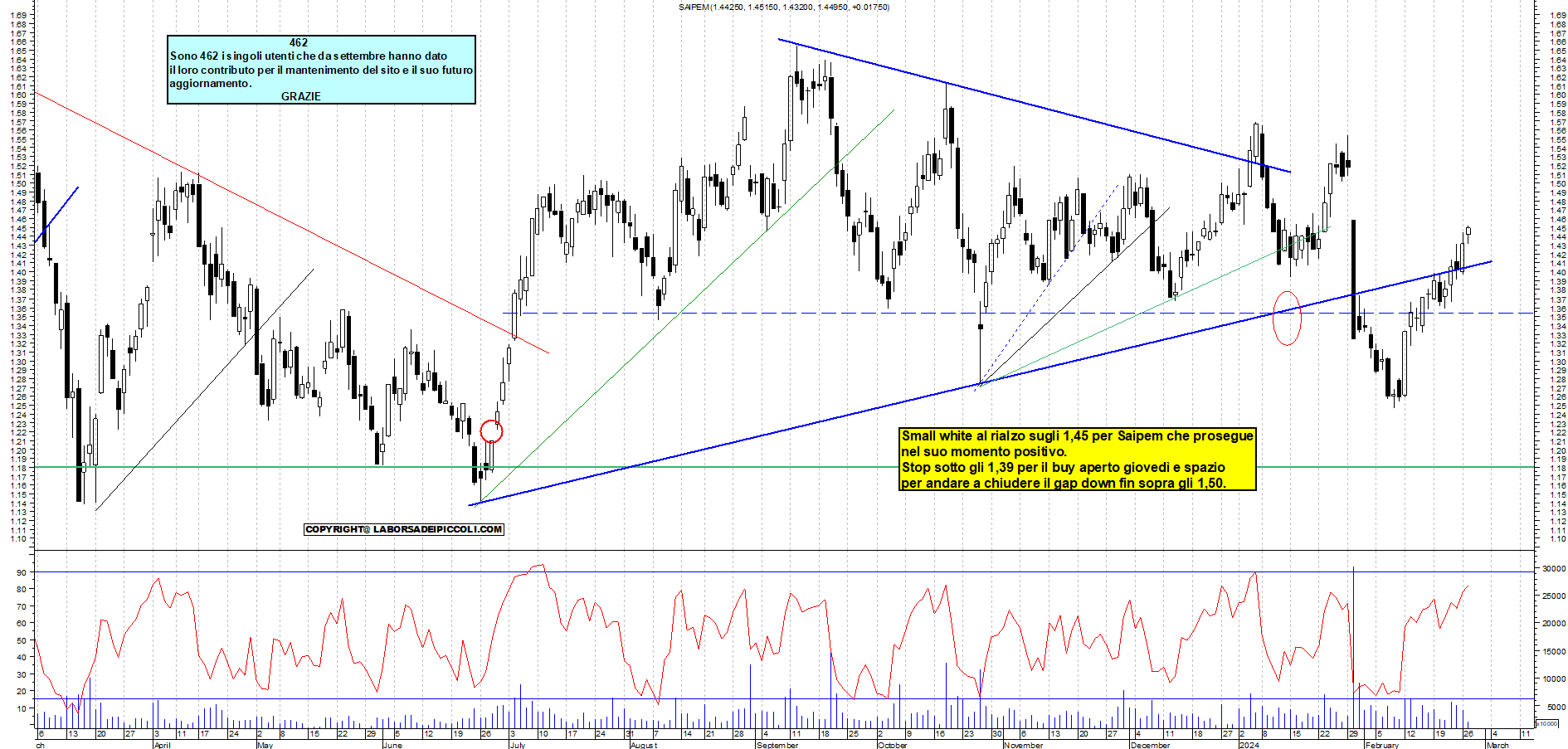The image size is (1568, 749).
Task: Click the 'November' month label on the time axis
Action: point(1023,745)
